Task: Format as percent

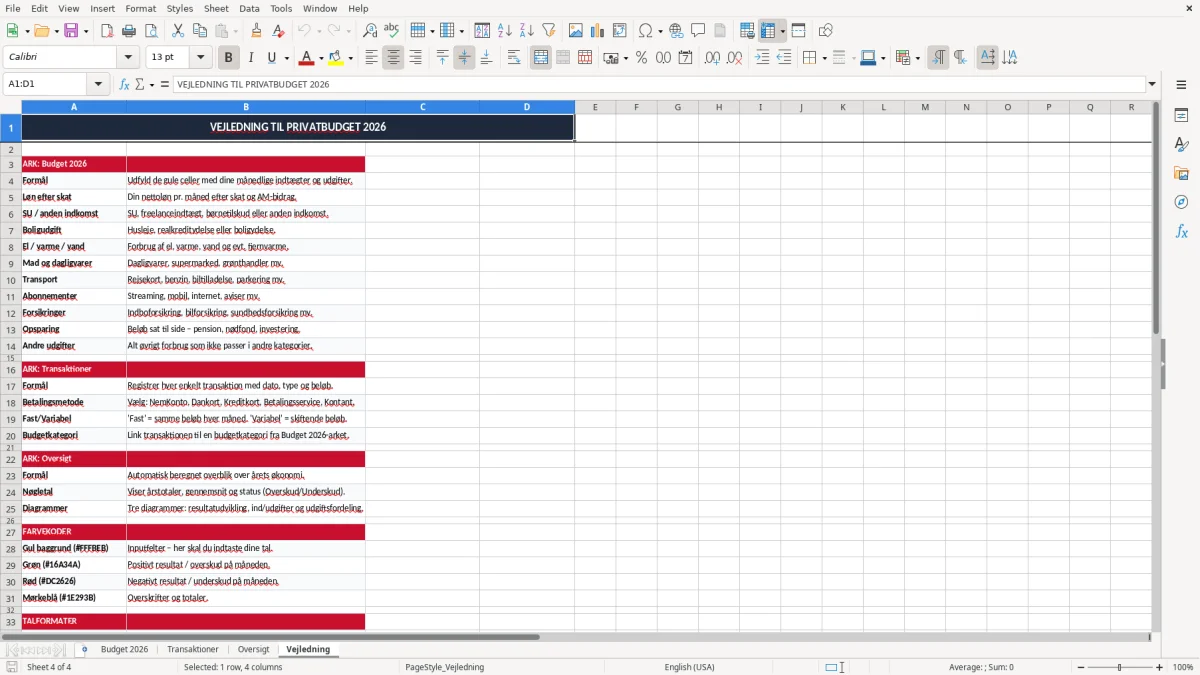Action: point(641,58)
